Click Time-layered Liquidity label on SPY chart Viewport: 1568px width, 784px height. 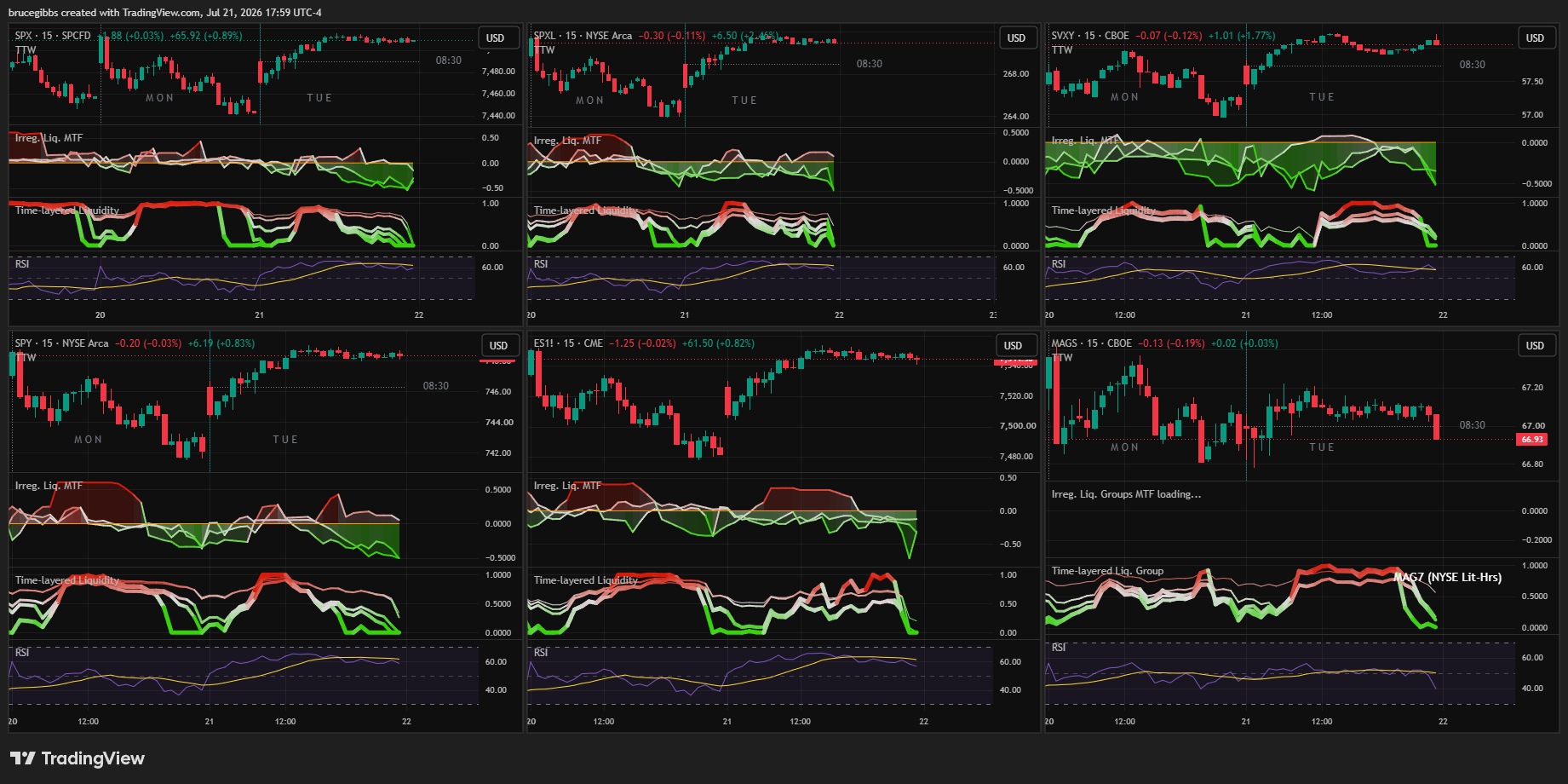point(67,580)
